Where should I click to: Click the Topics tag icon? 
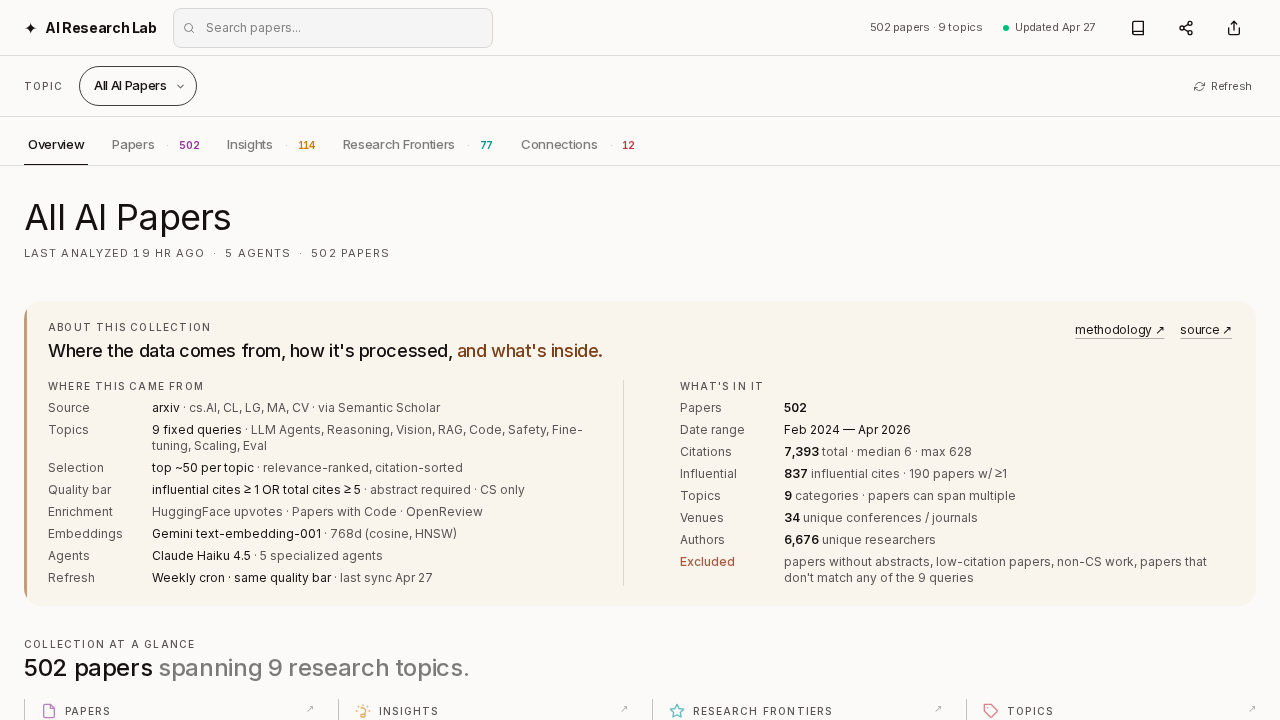point(991,710)
